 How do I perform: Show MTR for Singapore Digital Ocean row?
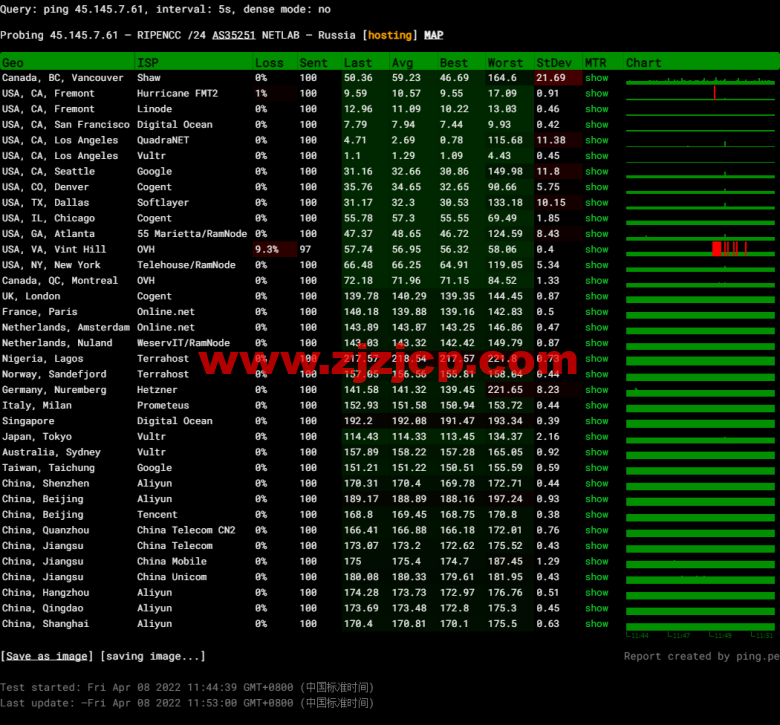pos(596,421)
